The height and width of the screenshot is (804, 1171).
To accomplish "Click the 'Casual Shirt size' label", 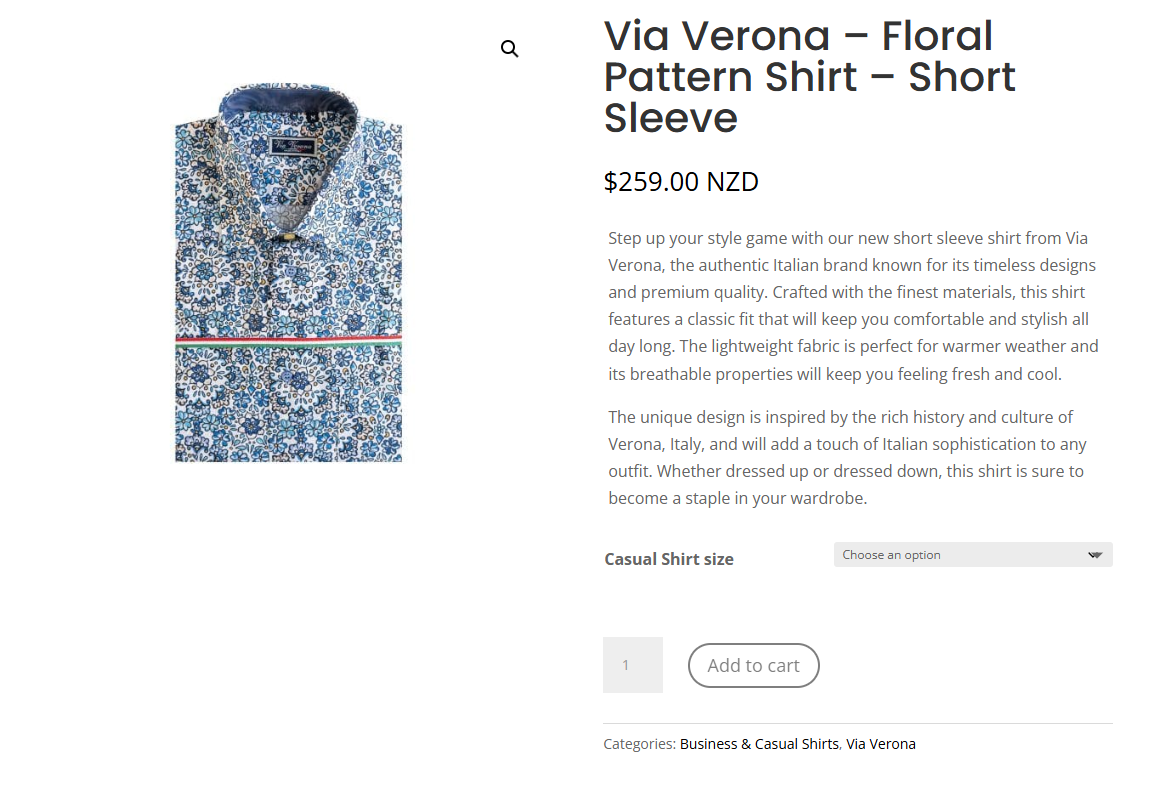I will (x=669, y=559).
